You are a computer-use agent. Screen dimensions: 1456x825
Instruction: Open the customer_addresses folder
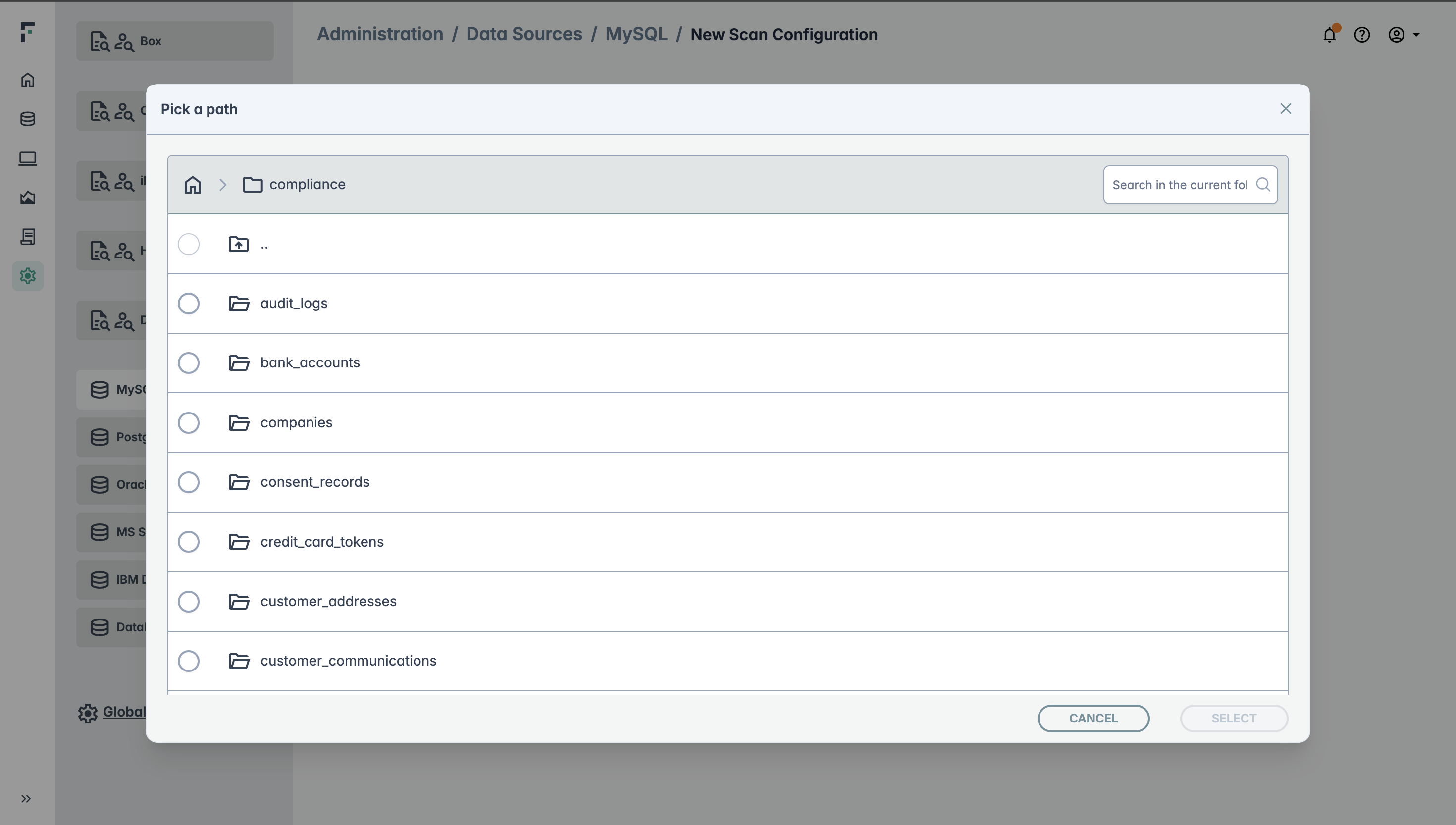[328, 601]
